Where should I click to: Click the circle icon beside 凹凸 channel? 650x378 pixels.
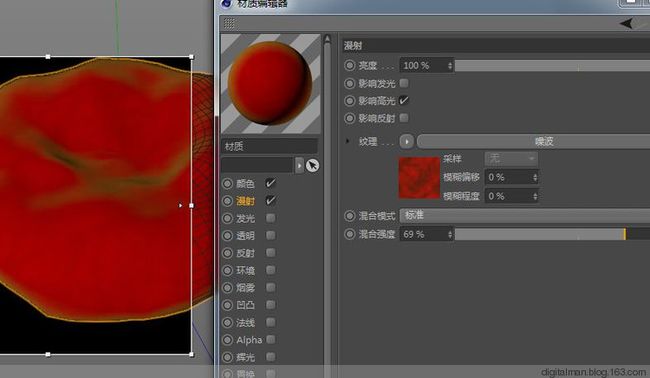(228, 305)
